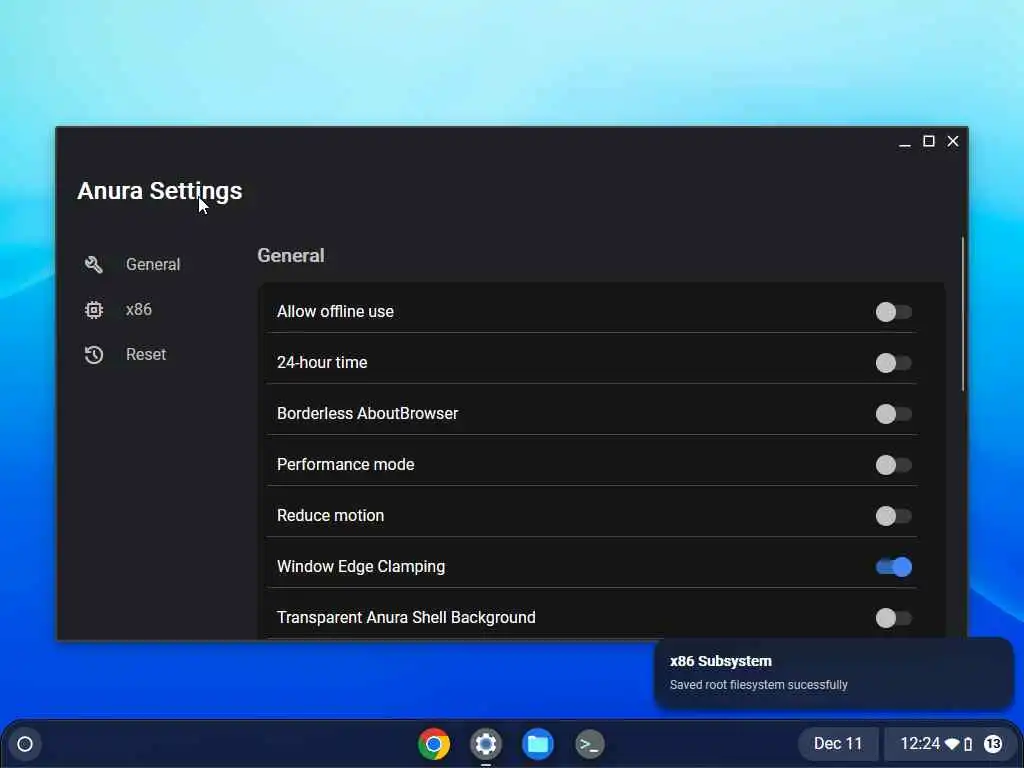Click the 'Allow offline use' label
1024x768 pixels.
coord(335,312)
